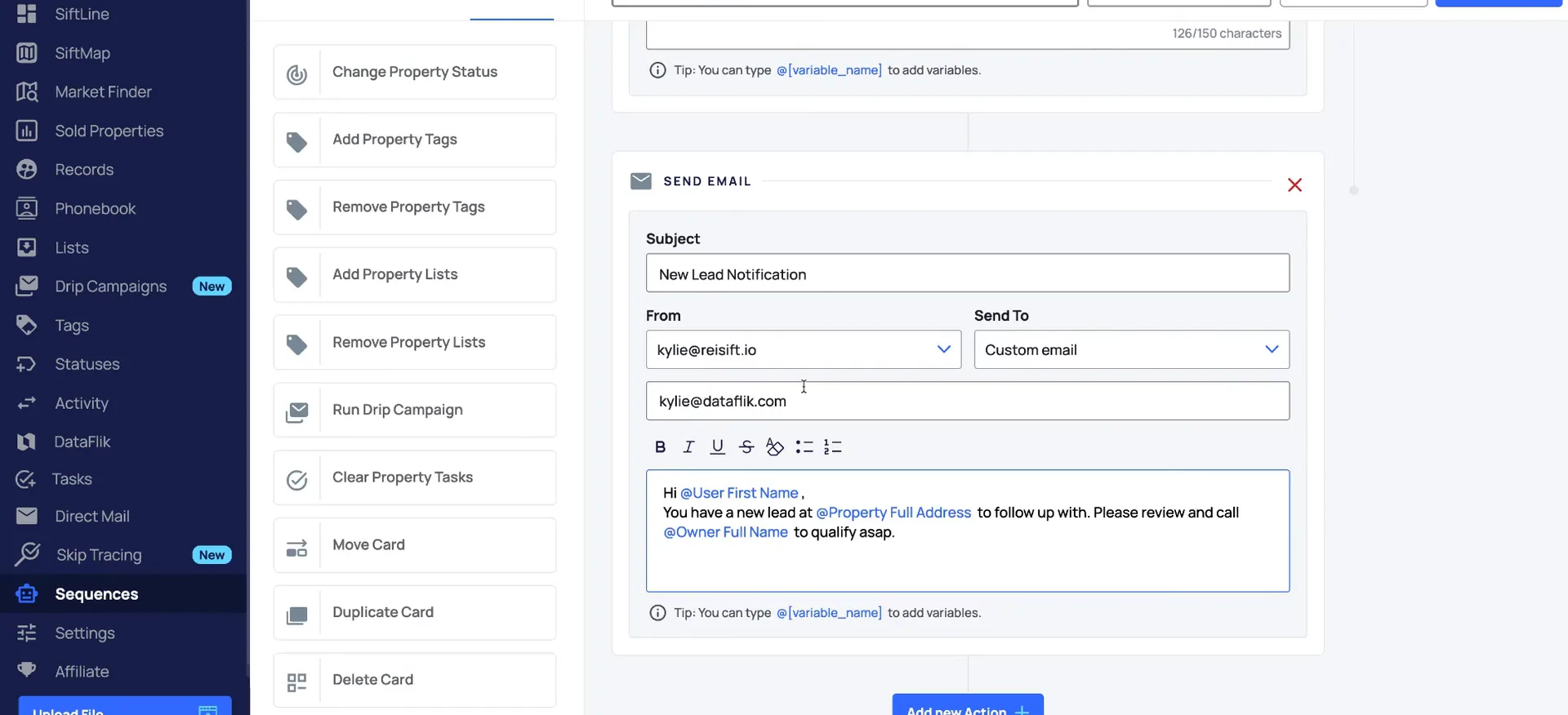
Task: Add the Duplicate Card action
Action: coord(415,613)
